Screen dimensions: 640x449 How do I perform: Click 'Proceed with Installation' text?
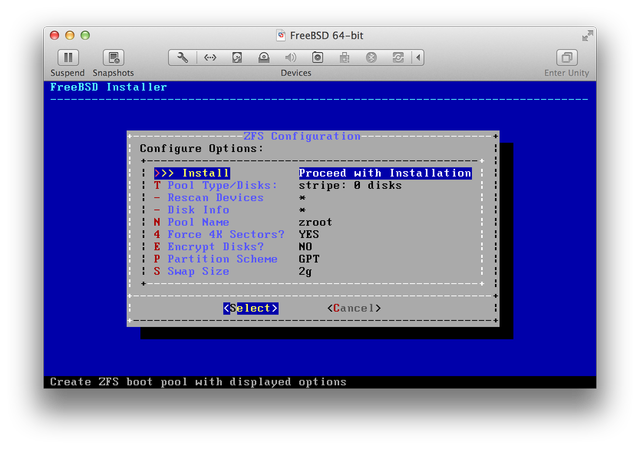pos(385,173)
